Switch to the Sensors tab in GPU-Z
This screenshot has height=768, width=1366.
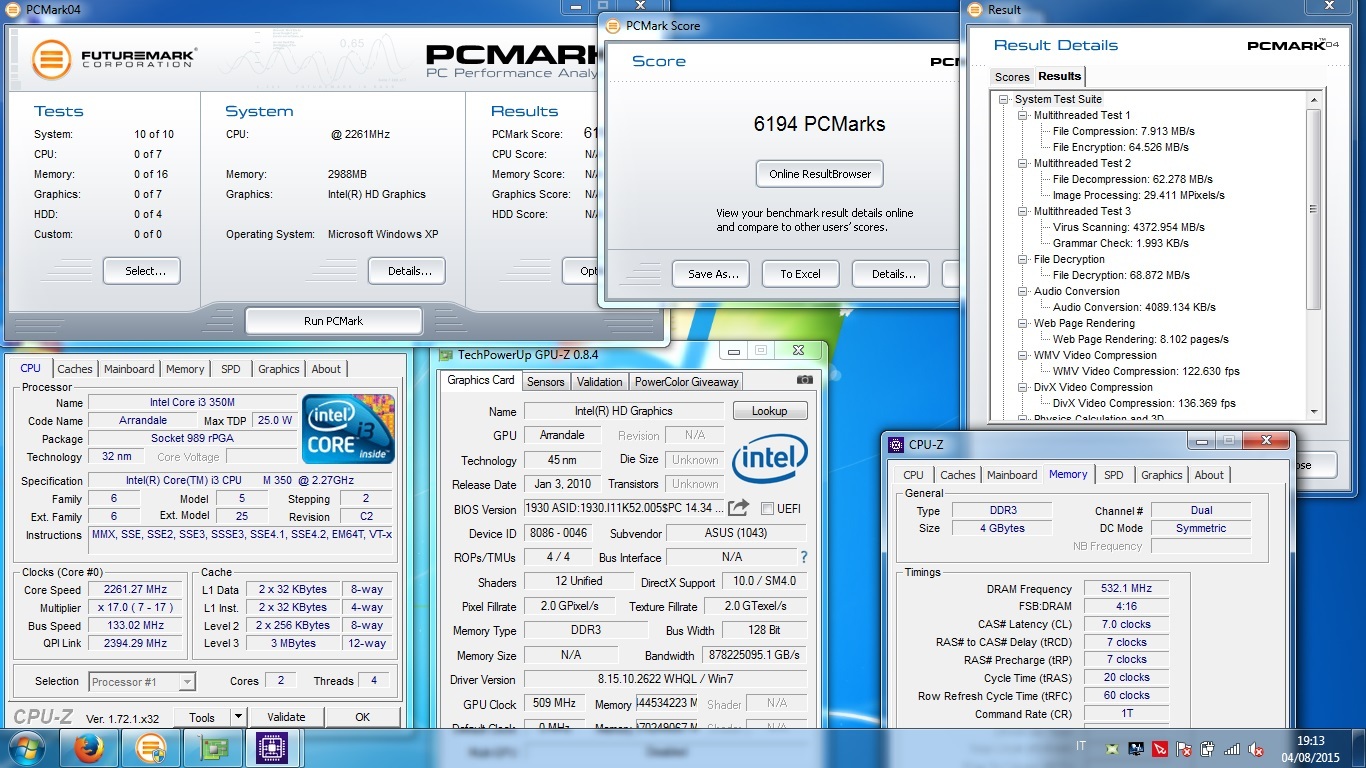(546, 382)
